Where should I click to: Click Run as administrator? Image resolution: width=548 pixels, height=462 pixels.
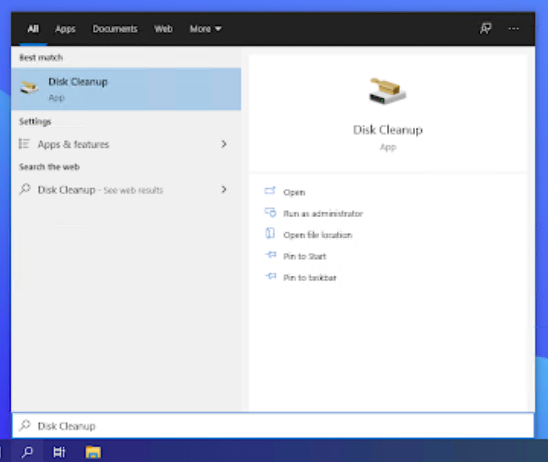coord(323,214)
